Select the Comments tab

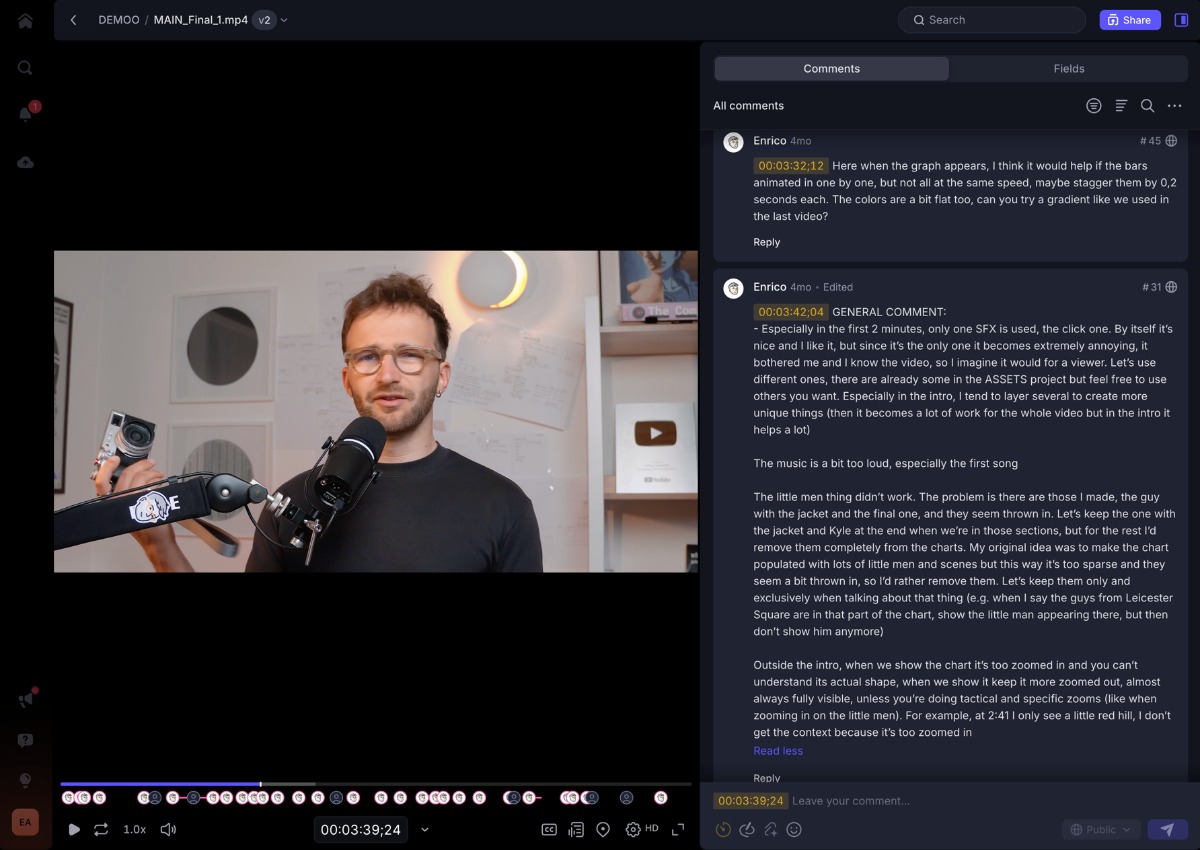coord(831,69)
